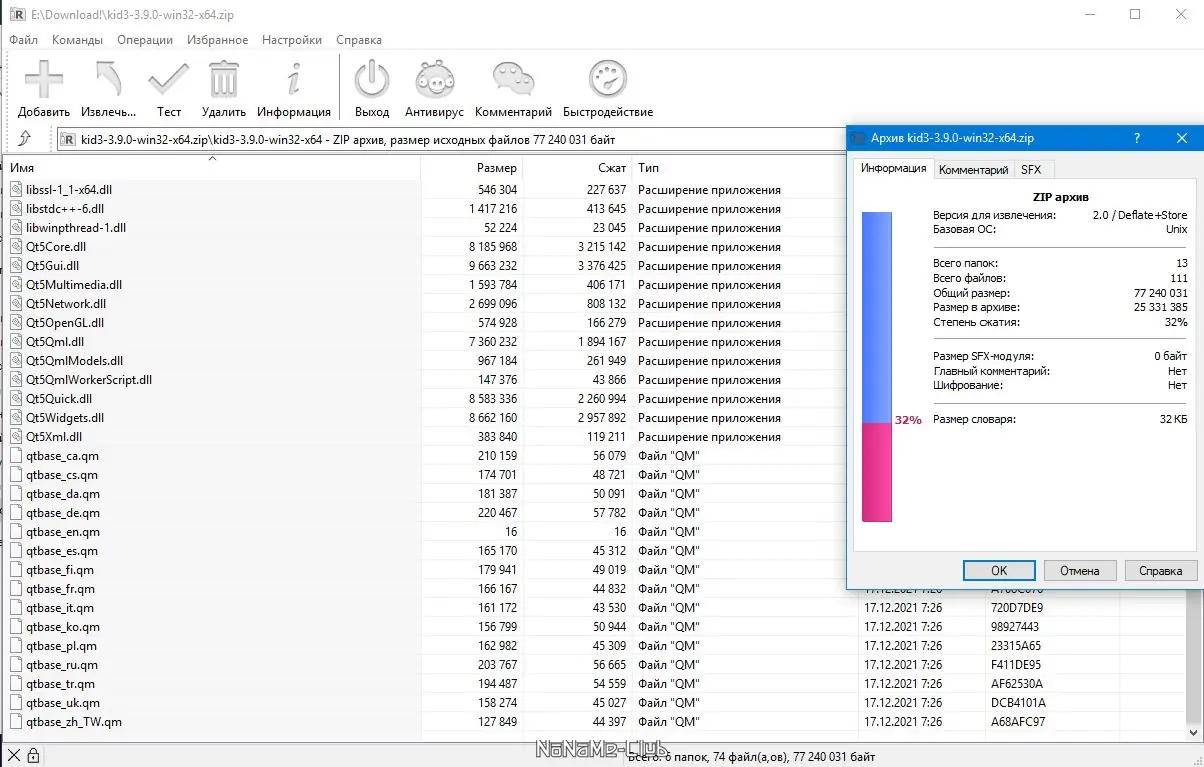Open the Информация toolbar icon
The width and height of the screenshot is (1204, 767).
point(293,79)
